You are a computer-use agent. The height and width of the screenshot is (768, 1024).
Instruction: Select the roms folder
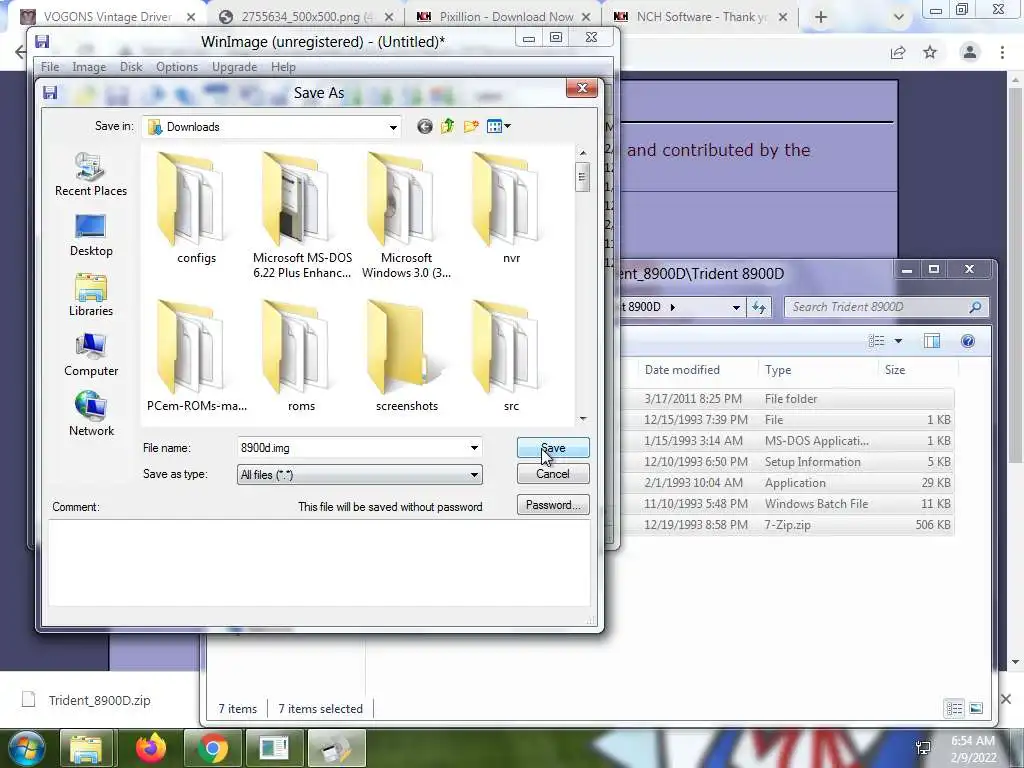coord(301,356)
